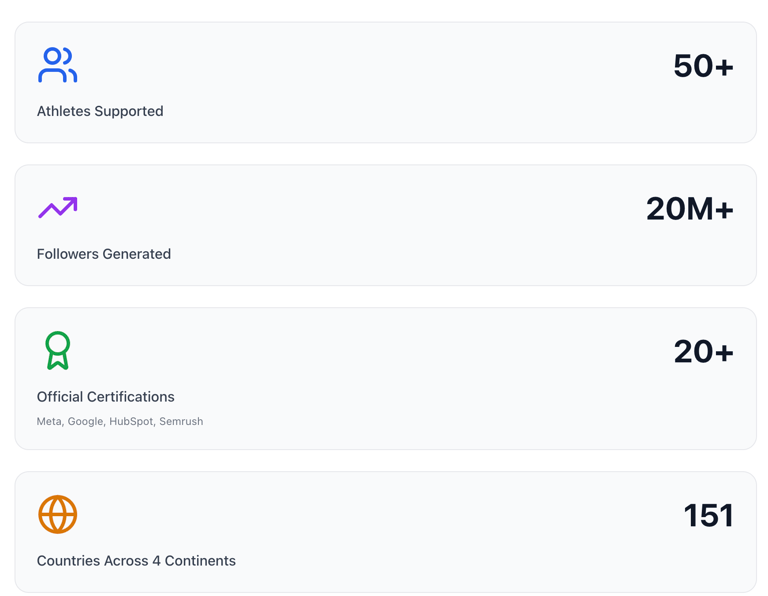
Task: Click the word Google in certifications subtitle
Action: (x=86, y=422)
